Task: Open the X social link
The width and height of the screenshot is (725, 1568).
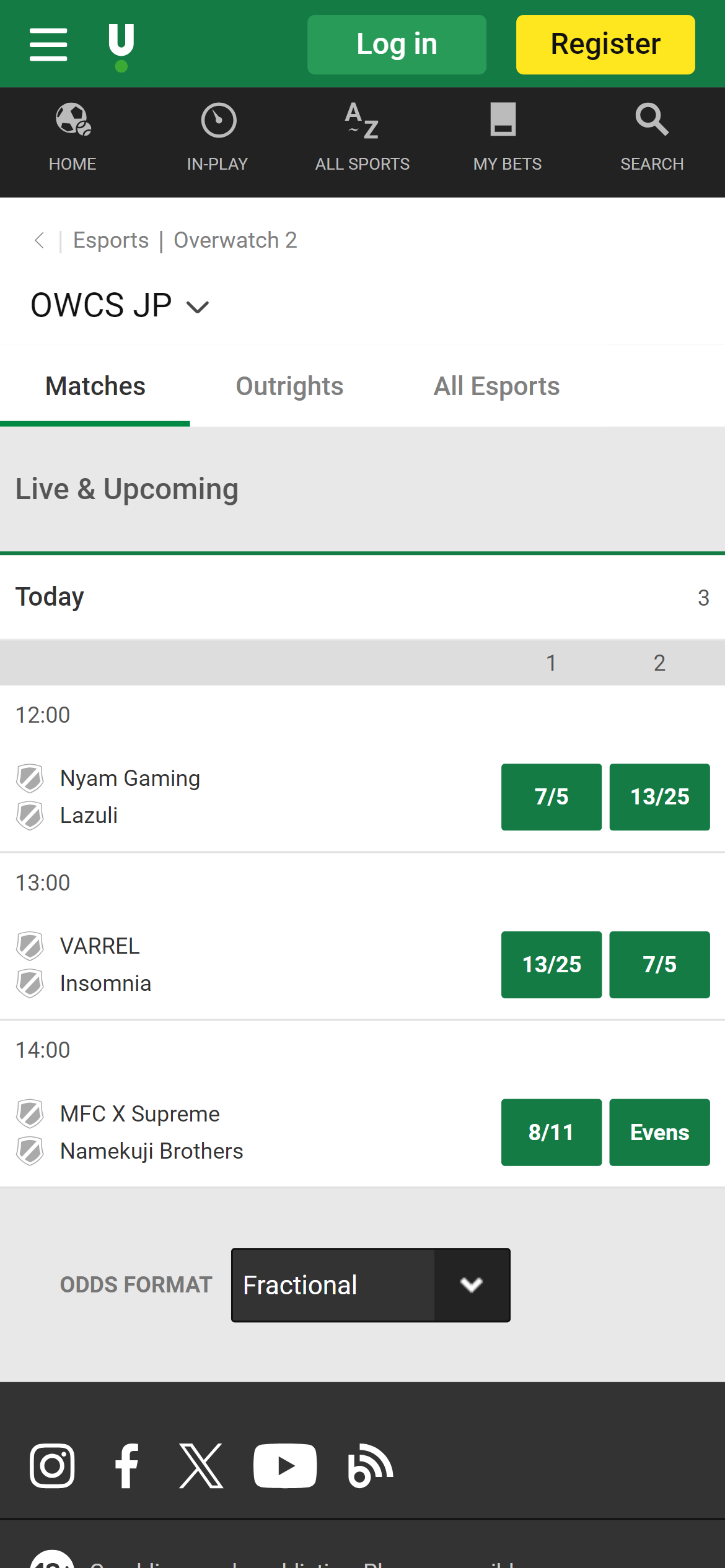Action: (x=201, y=1466)
